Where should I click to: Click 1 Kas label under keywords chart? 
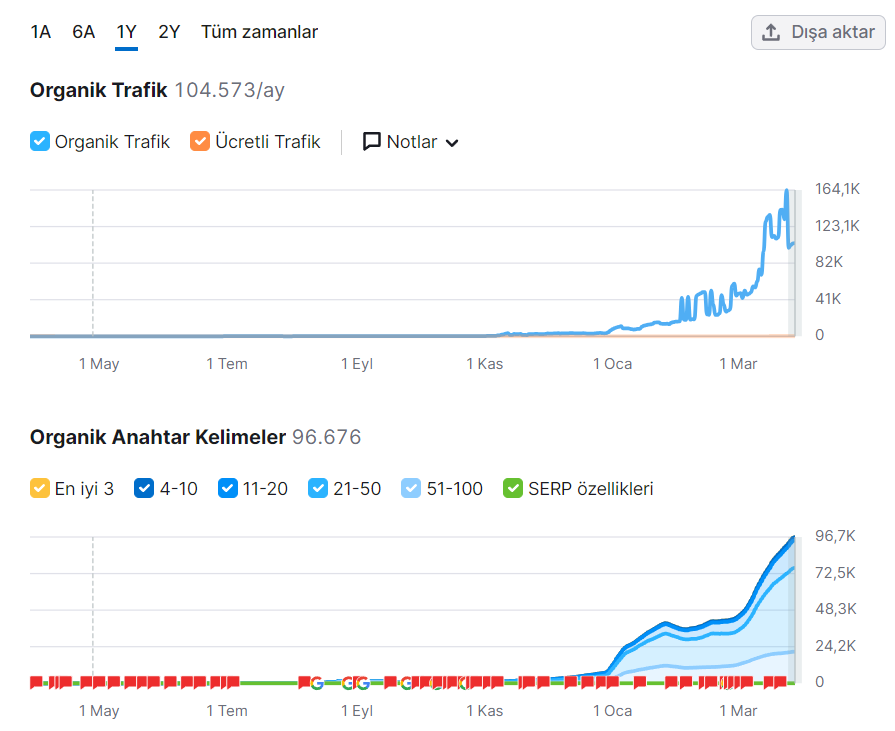point(485,711)
